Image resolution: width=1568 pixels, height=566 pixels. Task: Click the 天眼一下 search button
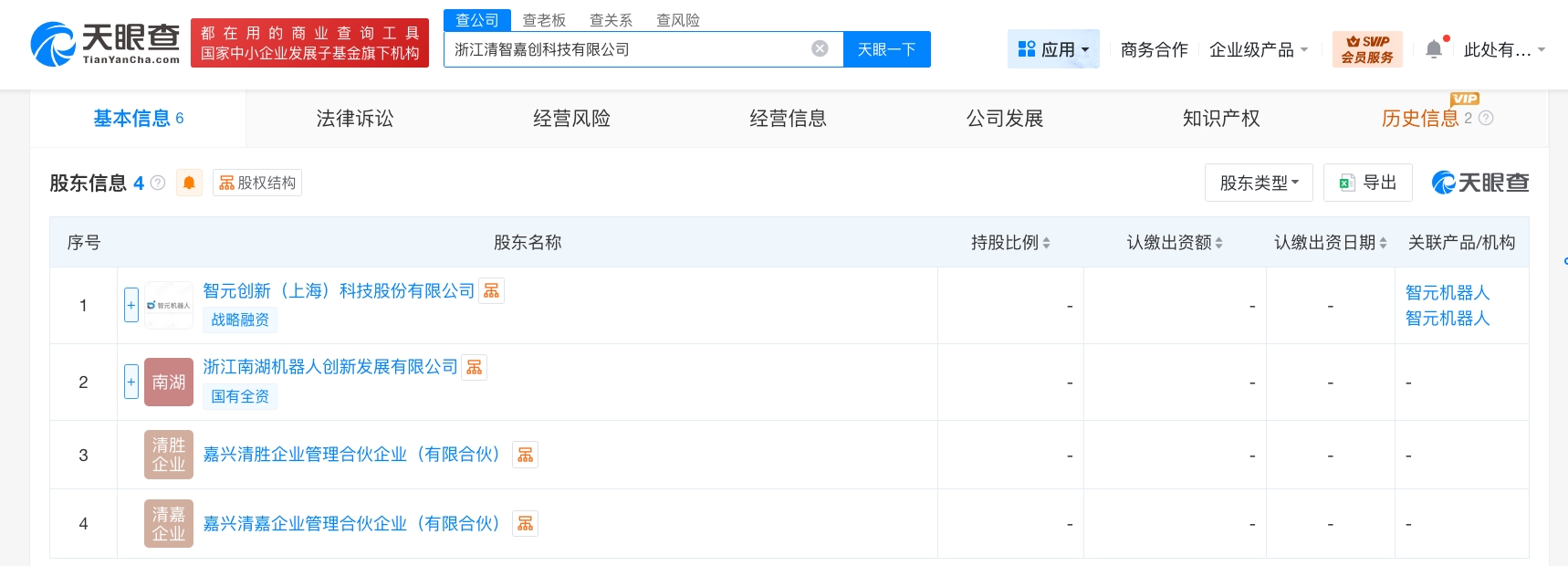click(x=886, y=49)
